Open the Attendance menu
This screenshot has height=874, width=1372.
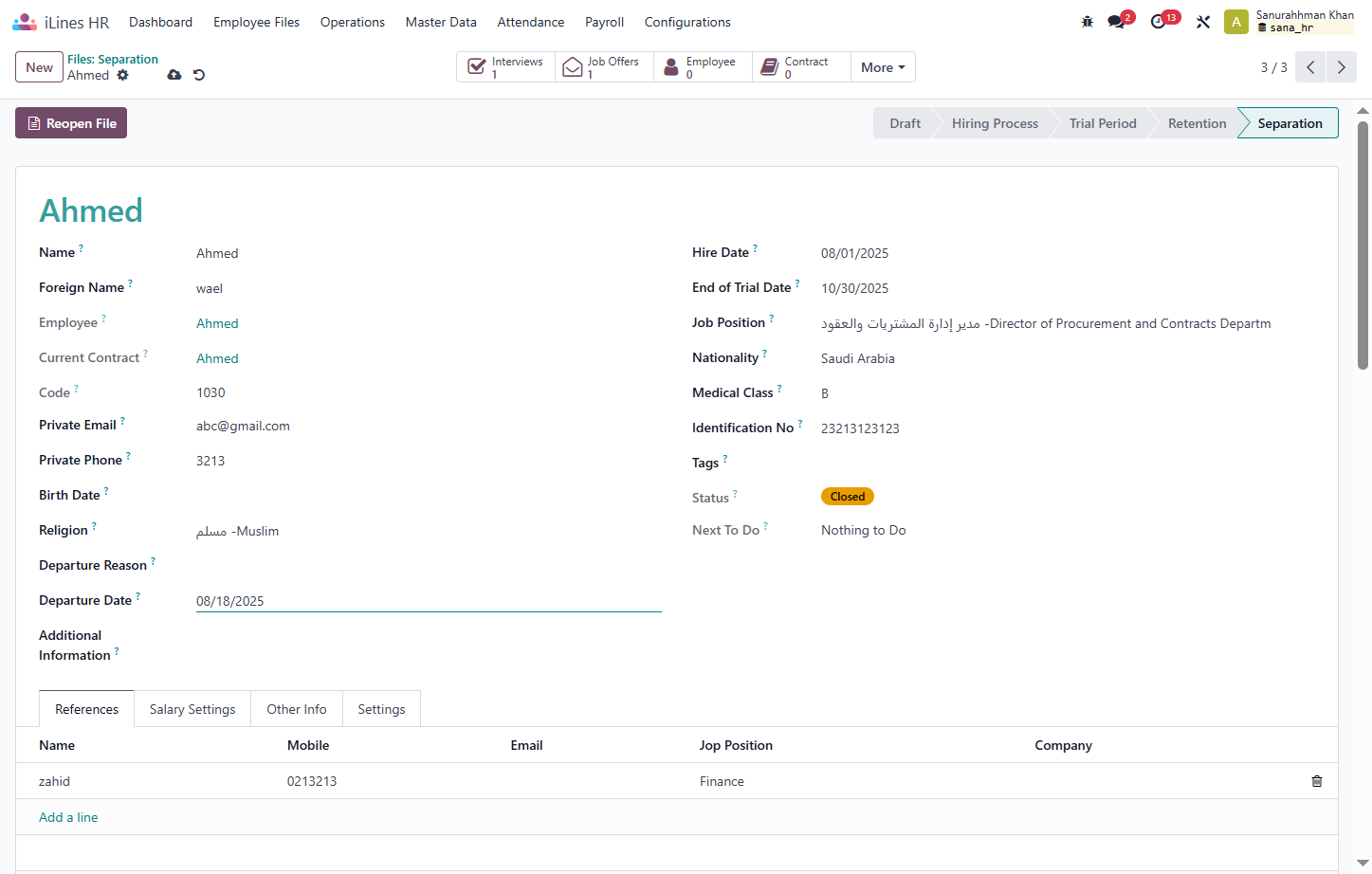click(531, 22)
